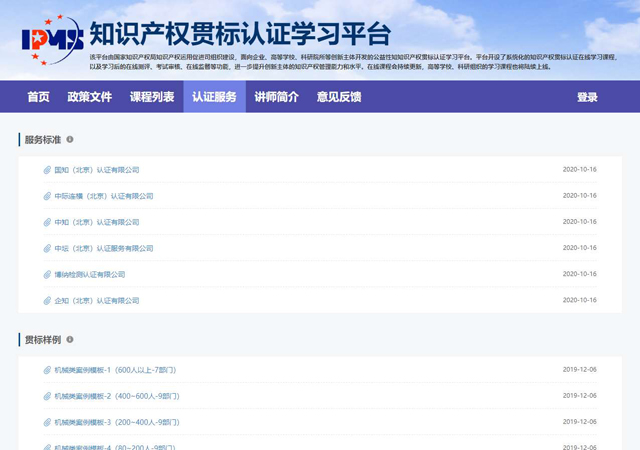Open the 认证服务有限公司 link
This screenshot has width=640, height=450.
coord(104,248)
